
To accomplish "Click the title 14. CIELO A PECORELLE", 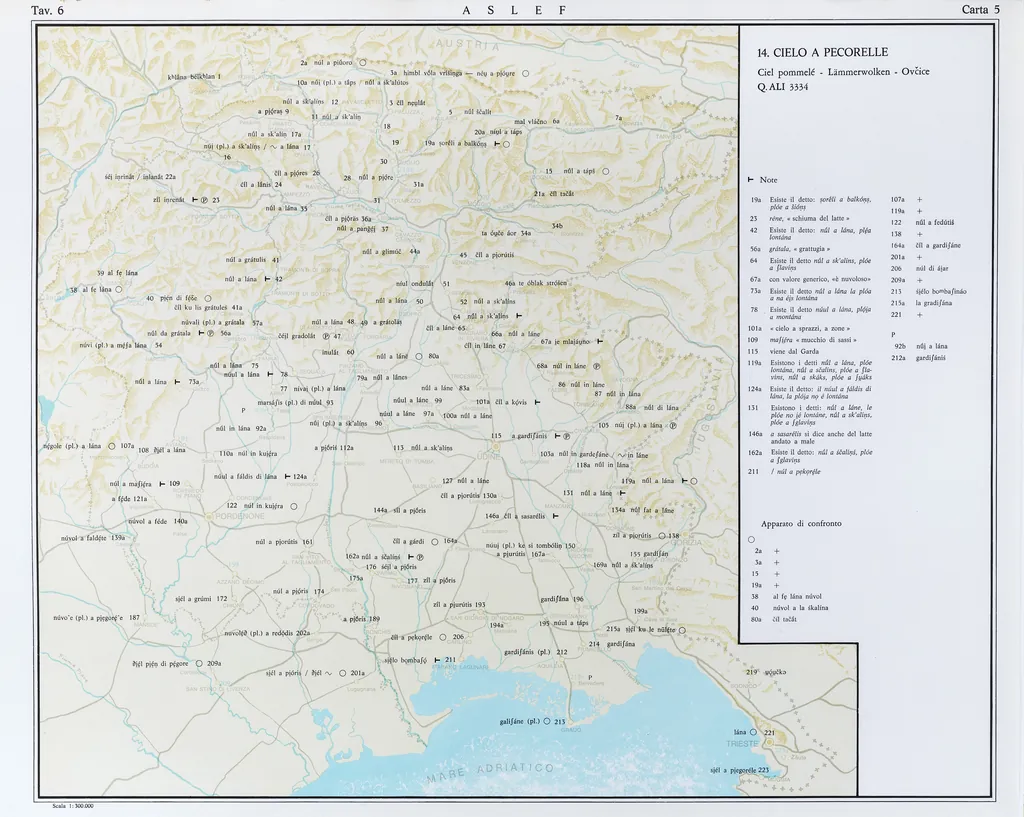I will tap(822, 53).
